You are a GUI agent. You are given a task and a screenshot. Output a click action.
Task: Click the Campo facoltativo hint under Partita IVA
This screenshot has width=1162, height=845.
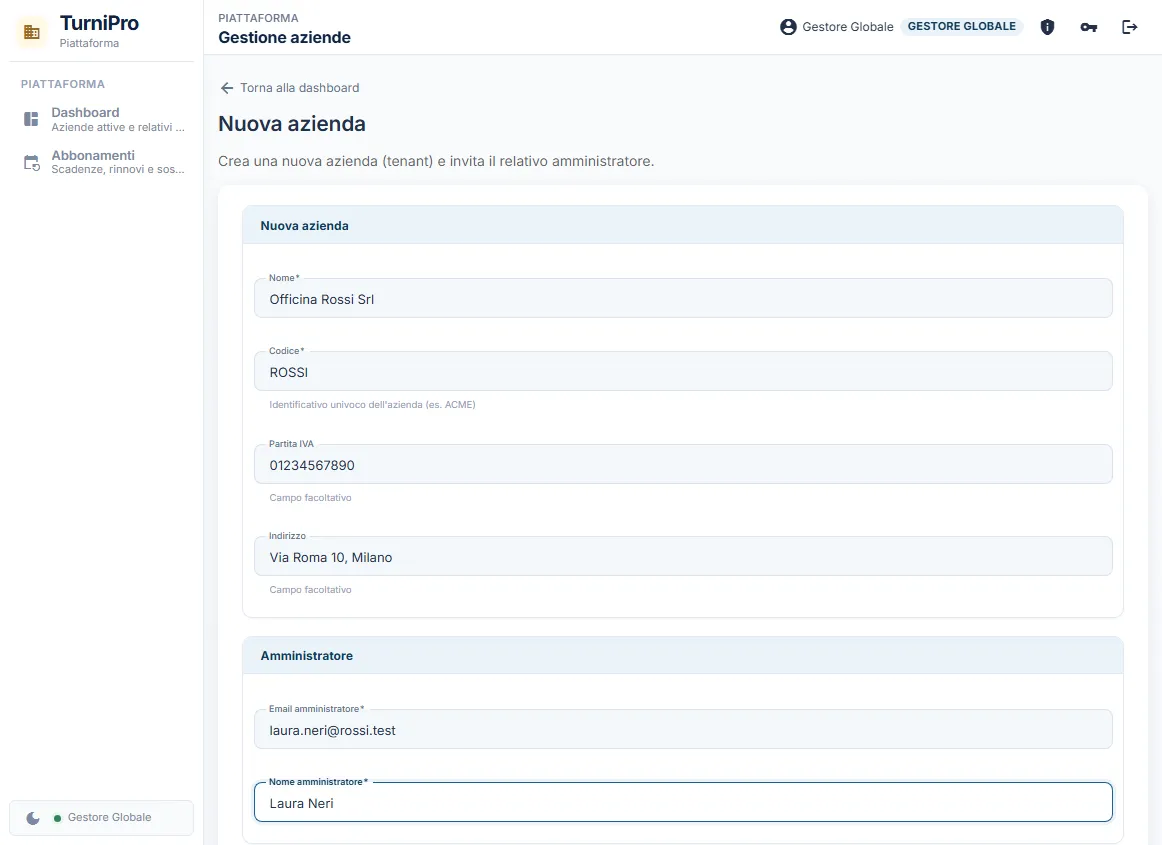tap(311, 497)
